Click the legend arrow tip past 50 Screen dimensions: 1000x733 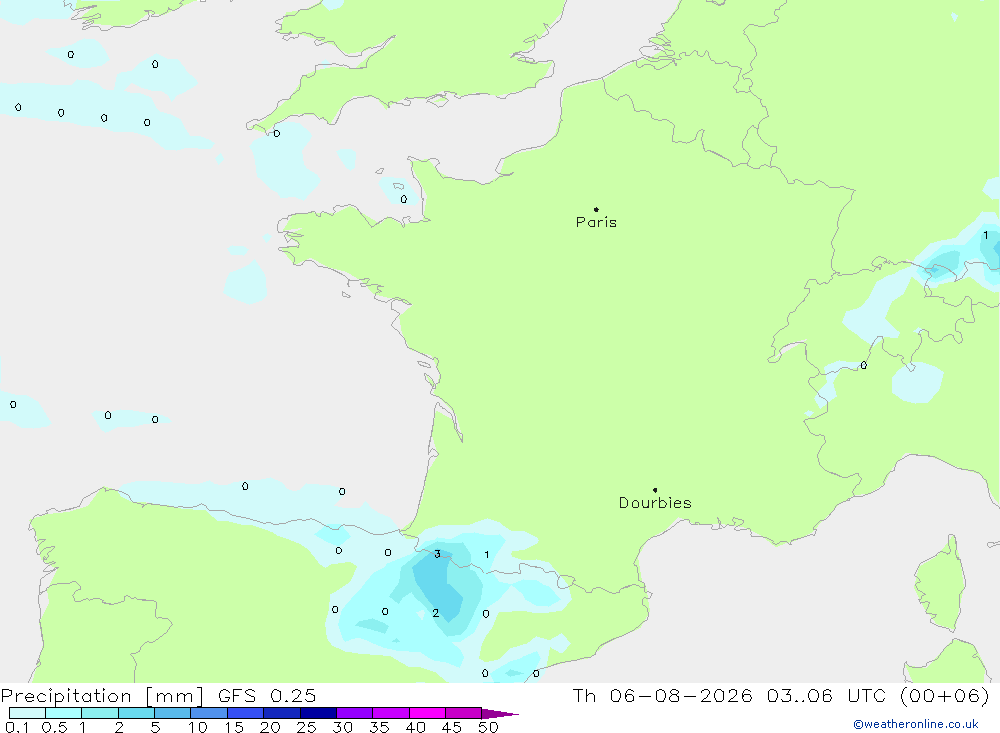click(x=499, y=714)
